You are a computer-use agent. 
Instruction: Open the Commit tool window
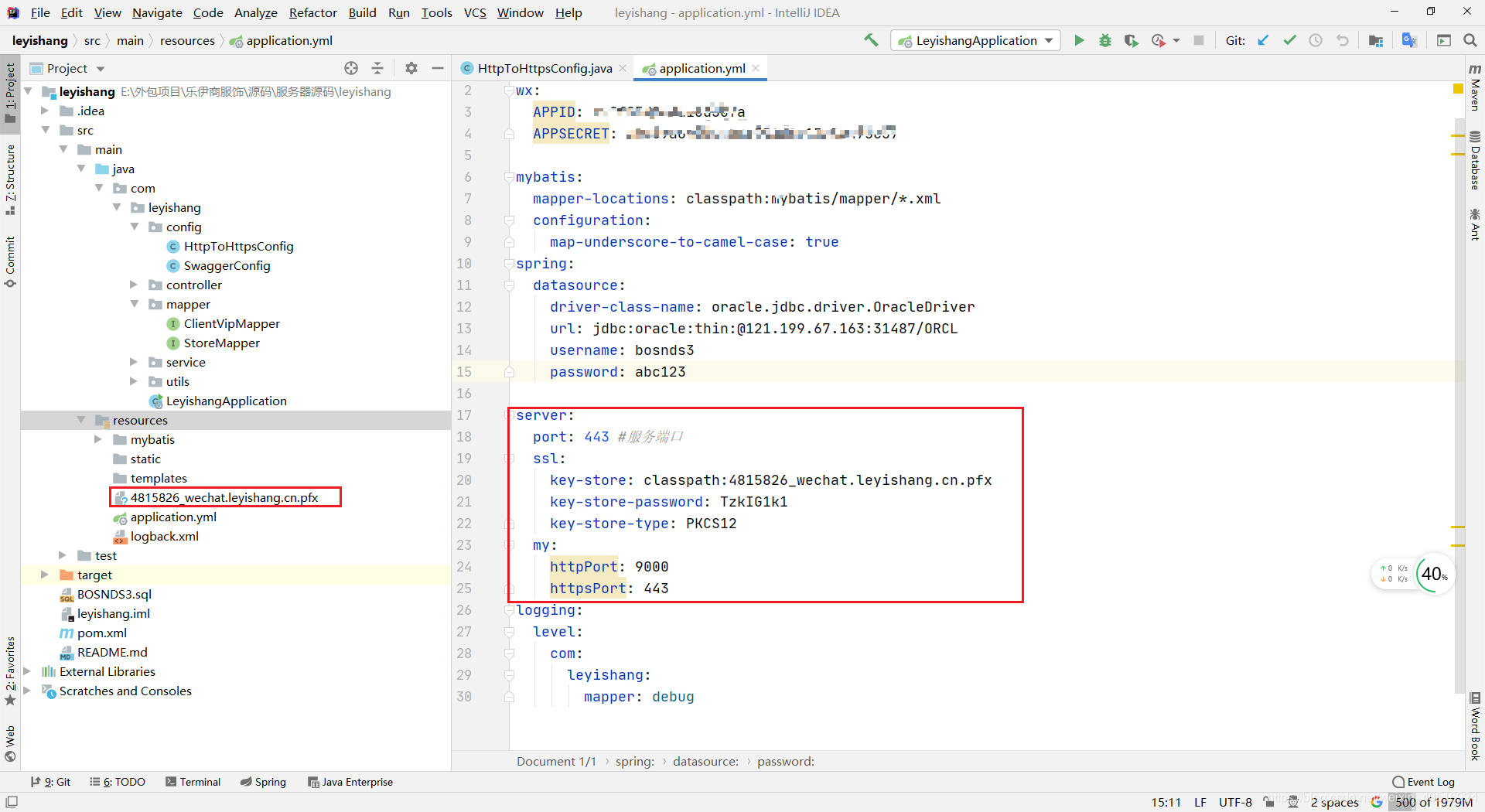coord(10,262)
